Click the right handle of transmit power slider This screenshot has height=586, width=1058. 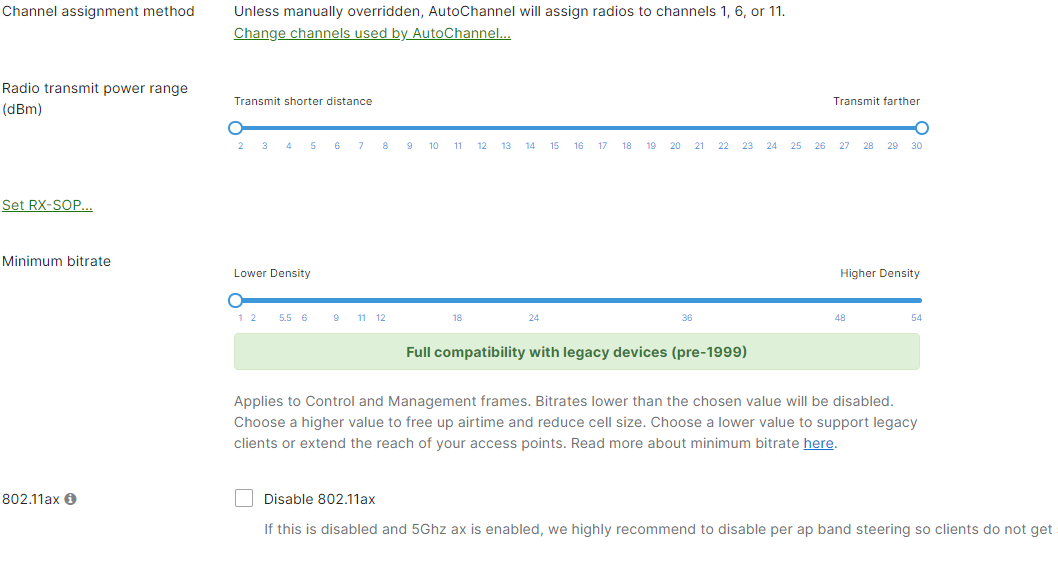click(x=921, y=128)
